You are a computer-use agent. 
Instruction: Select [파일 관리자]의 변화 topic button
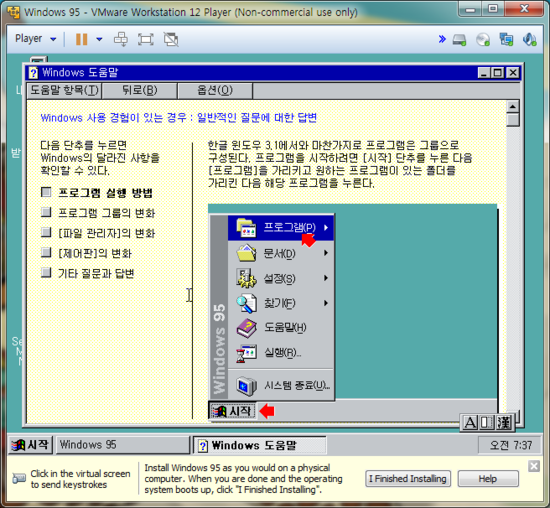coord(46,232)
